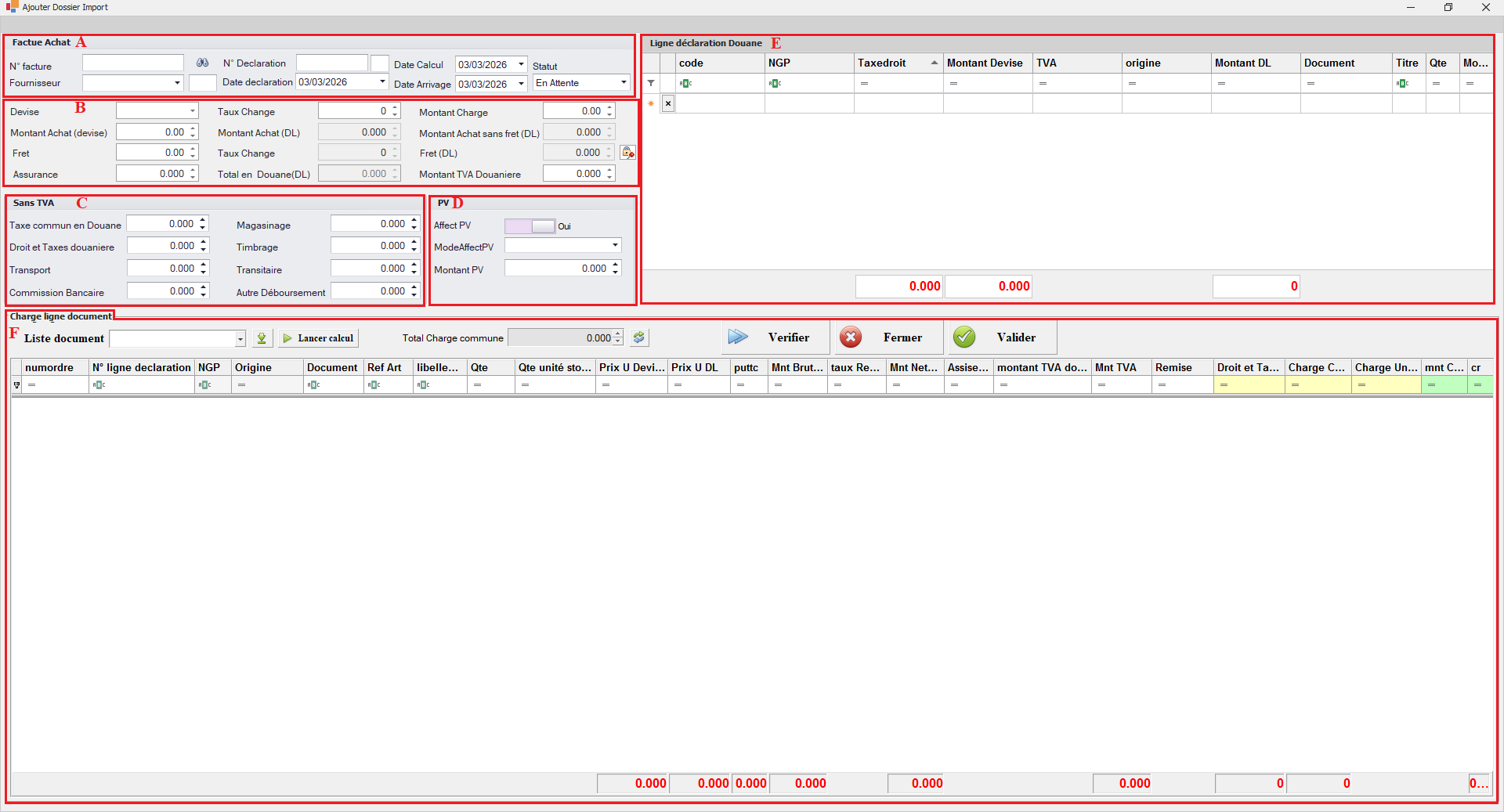The image size is (1504, 812).
Task: Click the filter operator icon under the code column
Action: (x=685, y=83)
